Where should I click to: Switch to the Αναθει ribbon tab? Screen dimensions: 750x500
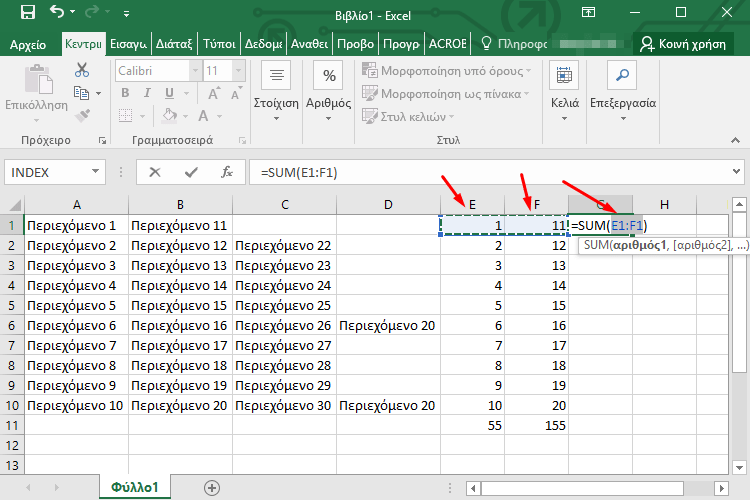click(x=309, y=44)
